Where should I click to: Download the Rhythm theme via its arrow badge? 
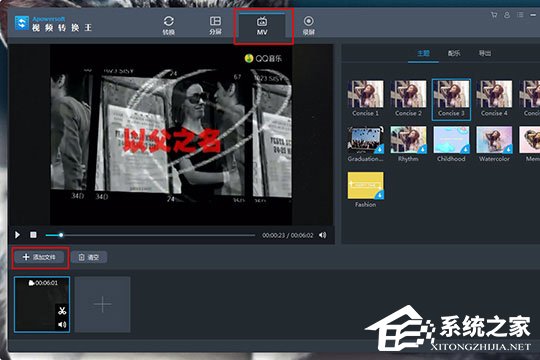click(x=422, y=149)
